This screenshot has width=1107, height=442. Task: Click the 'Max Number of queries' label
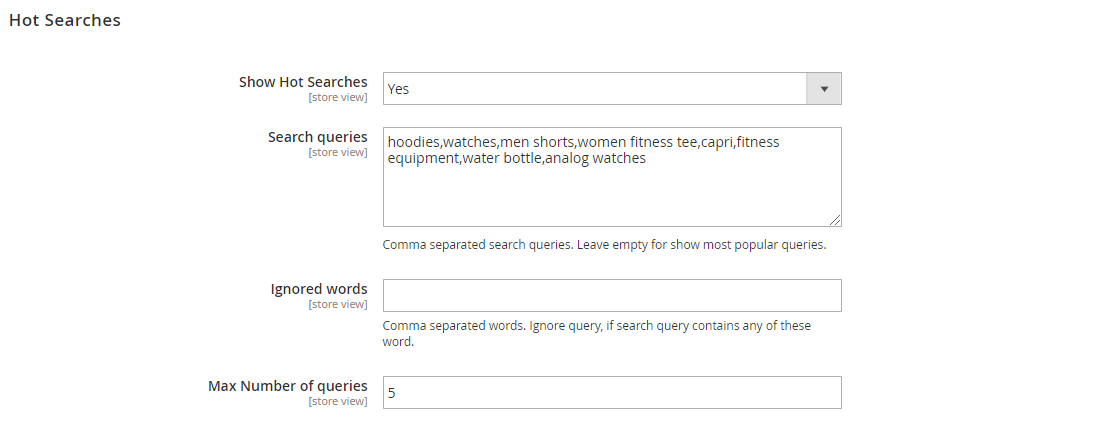(x=288, y=386)
